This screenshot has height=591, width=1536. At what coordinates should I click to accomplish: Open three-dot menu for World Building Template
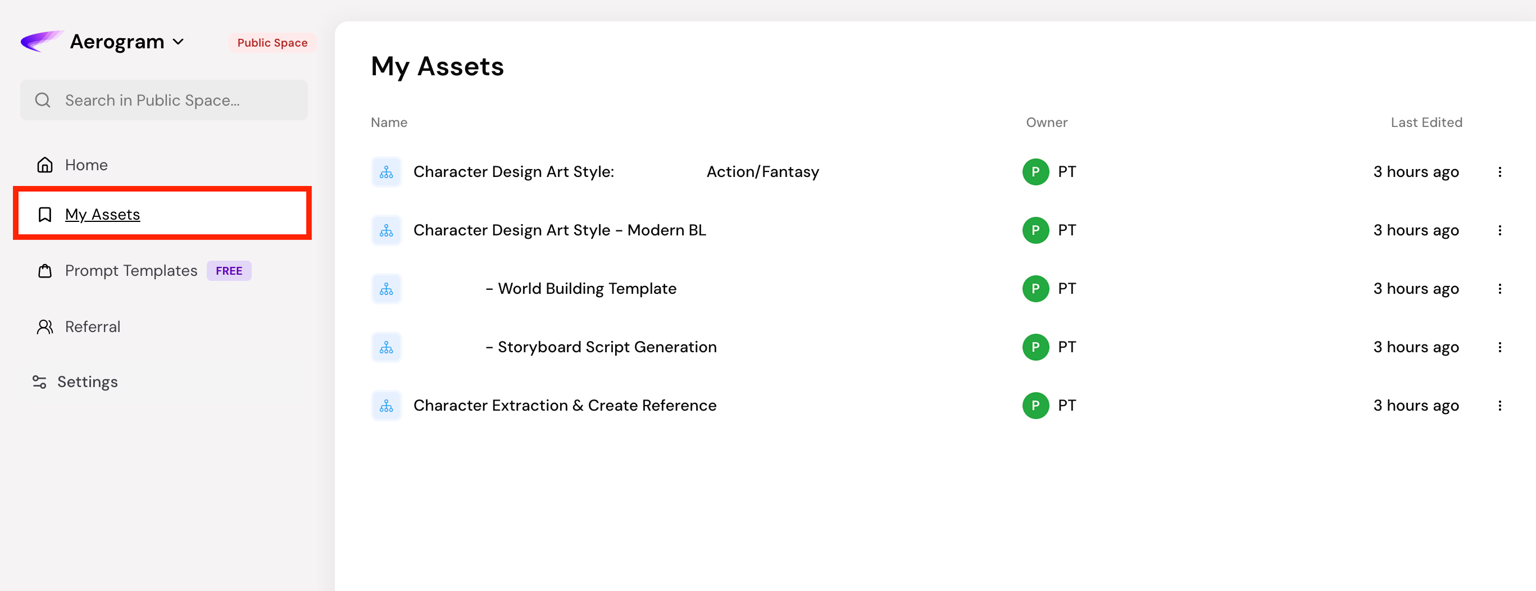click(1499, 289)
